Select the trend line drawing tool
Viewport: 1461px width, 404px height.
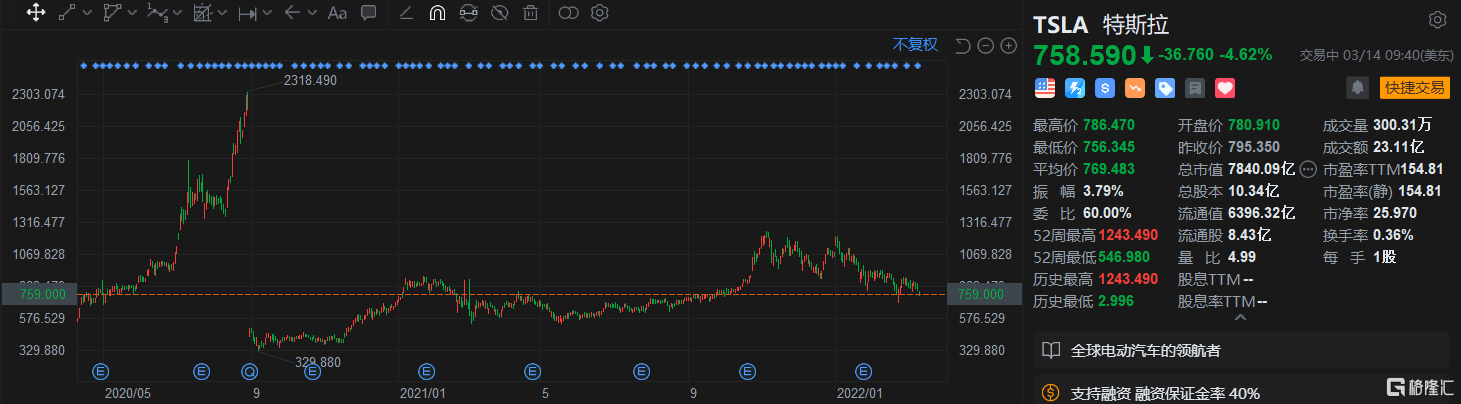pyautogui.click(x=67, y=13)
